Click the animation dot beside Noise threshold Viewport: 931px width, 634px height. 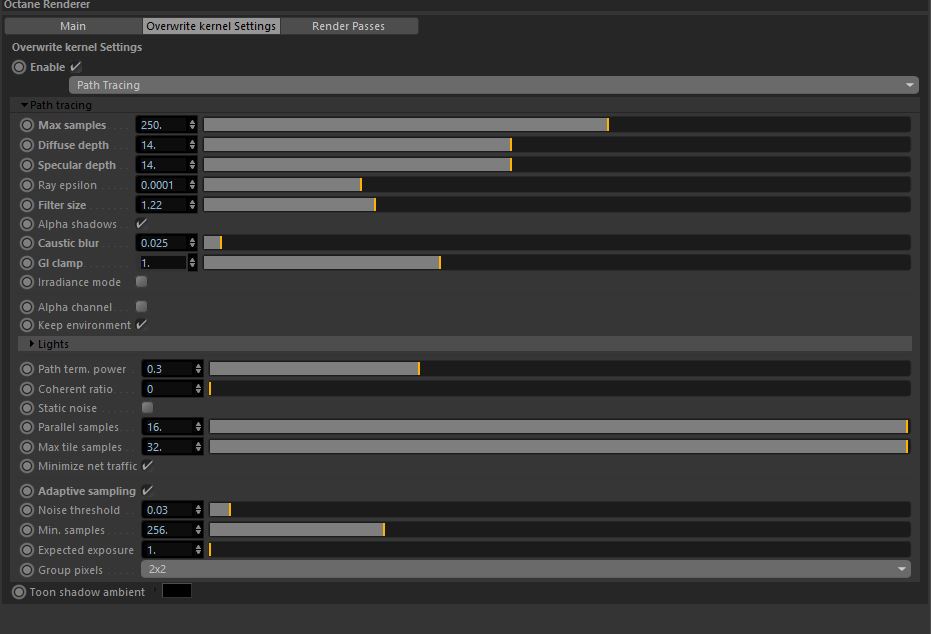(x=27, y=510)
